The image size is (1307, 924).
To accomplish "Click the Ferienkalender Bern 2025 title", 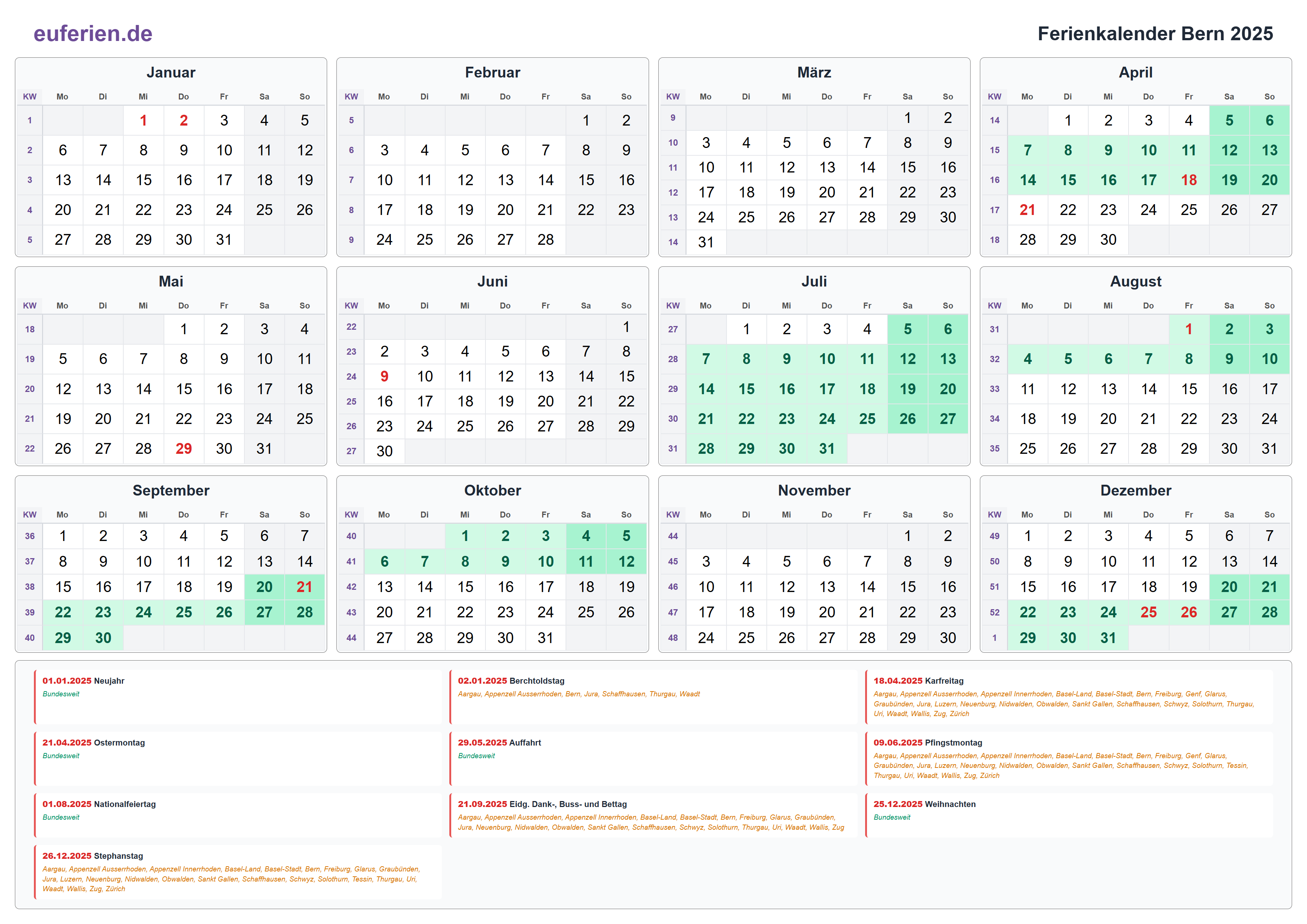I will pos(1155,34).
